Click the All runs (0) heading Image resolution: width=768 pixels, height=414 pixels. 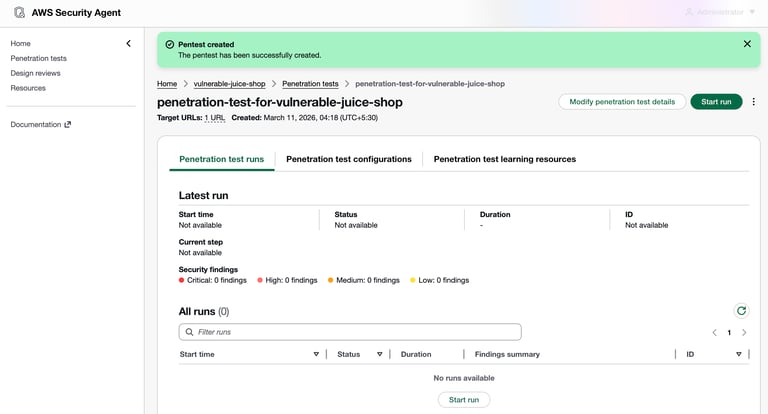tap(204, 312)
